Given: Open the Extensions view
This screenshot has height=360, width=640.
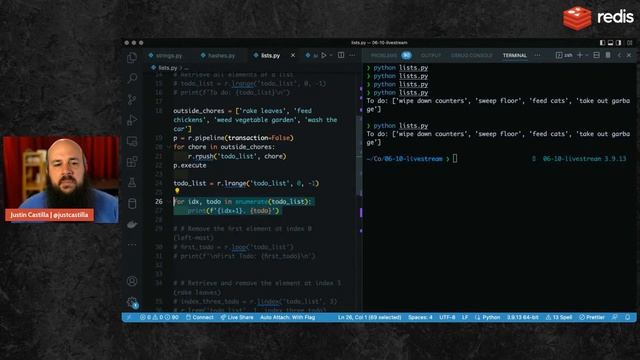Looking at the screenshot, I should point(132,162).
